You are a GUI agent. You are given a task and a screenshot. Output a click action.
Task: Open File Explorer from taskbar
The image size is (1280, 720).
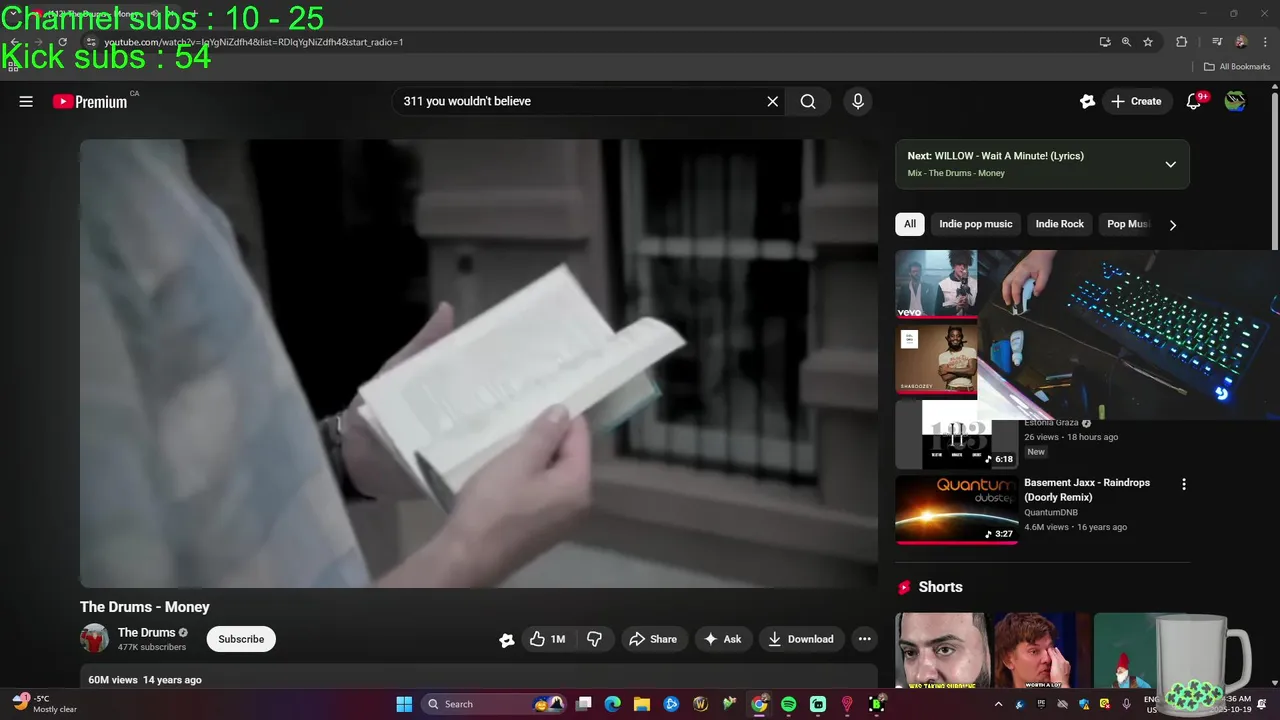(641, 704)
